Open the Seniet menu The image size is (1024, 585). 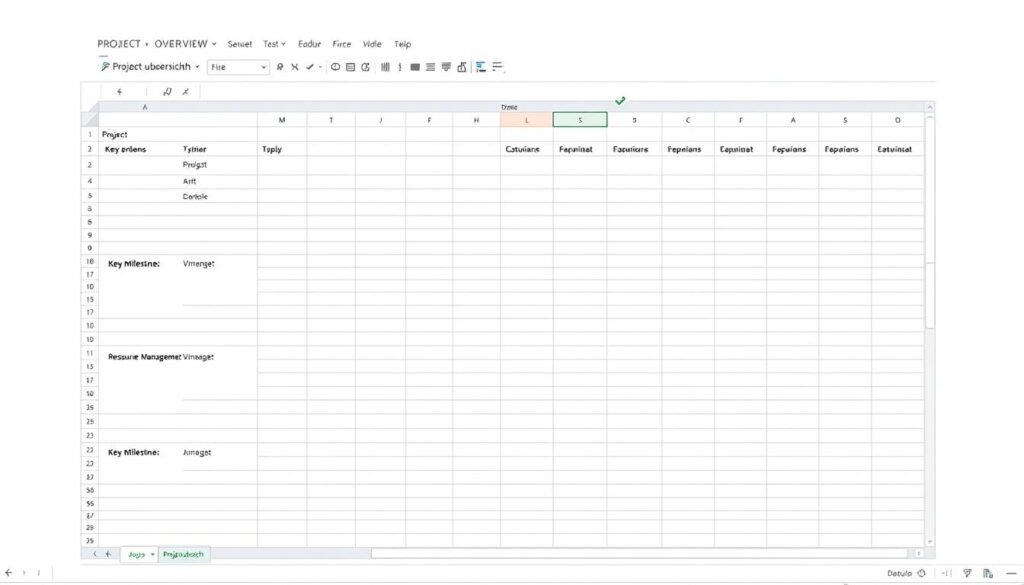click(x=240, y=44)
